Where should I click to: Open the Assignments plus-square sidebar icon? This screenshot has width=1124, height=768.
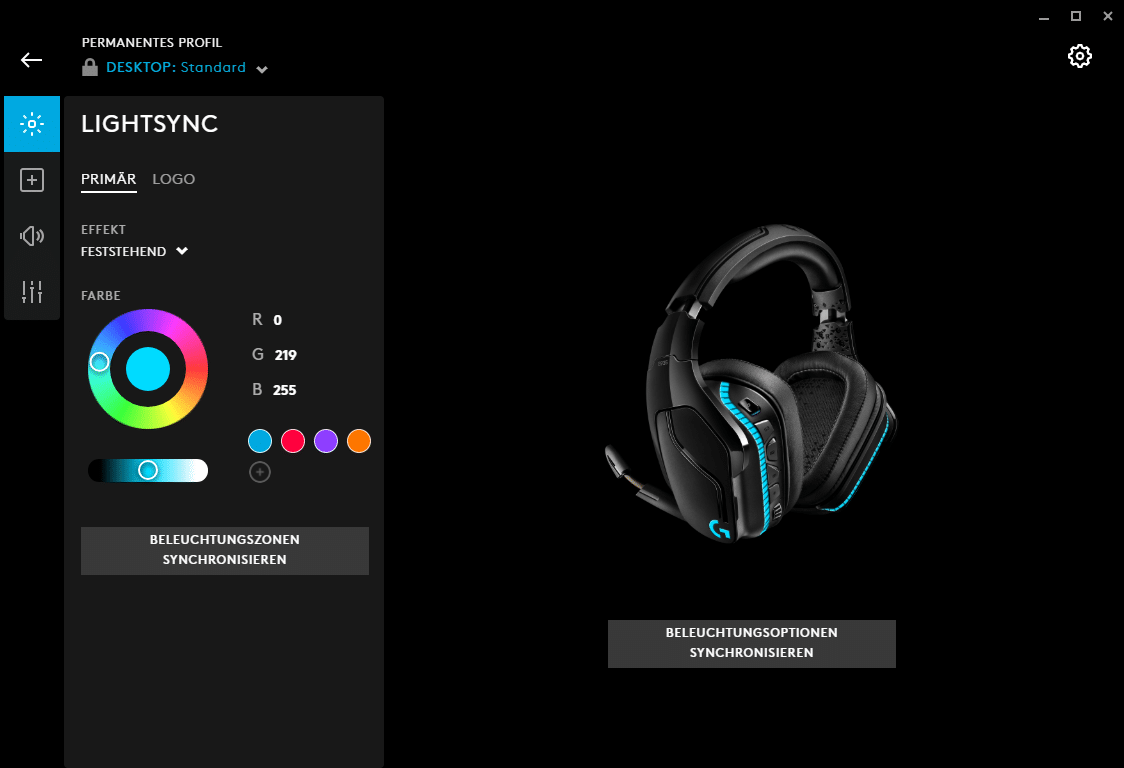(32, 180)
